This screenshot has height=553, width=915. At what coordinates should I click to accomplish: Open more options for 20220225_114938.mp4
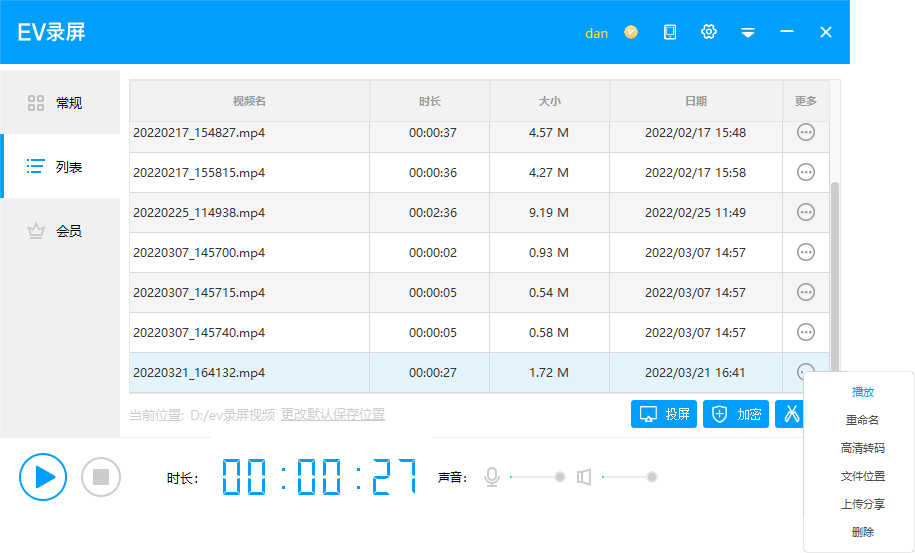pyautogui.click(x=805, y=212)
